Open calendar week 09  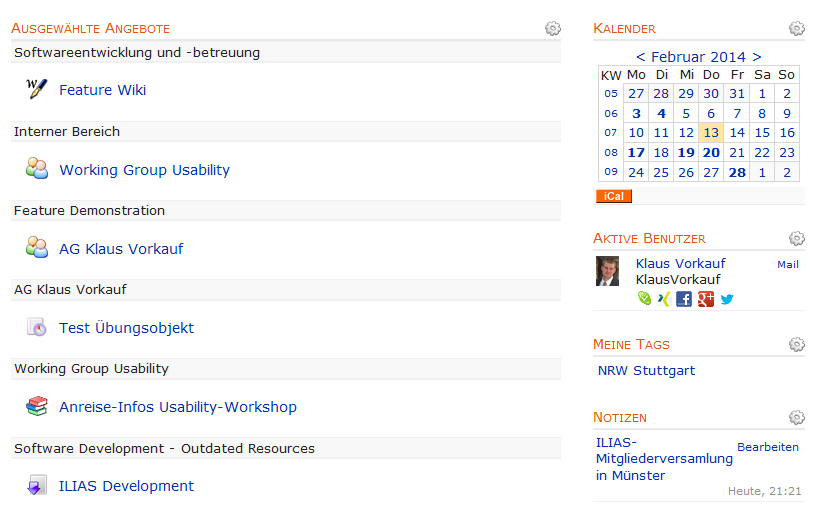[x=610, y=172]
